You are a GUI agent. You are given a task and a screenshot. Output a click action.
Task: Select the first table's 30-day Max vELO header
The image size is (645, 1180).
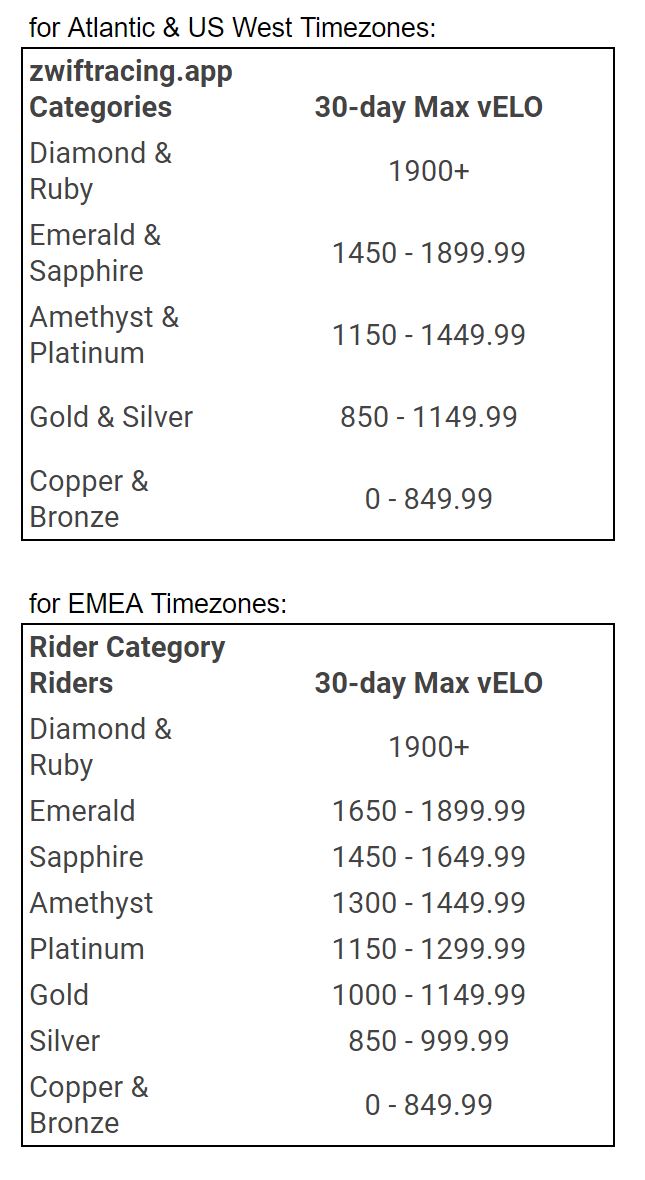pyautogui.click(x=428, y=108)
